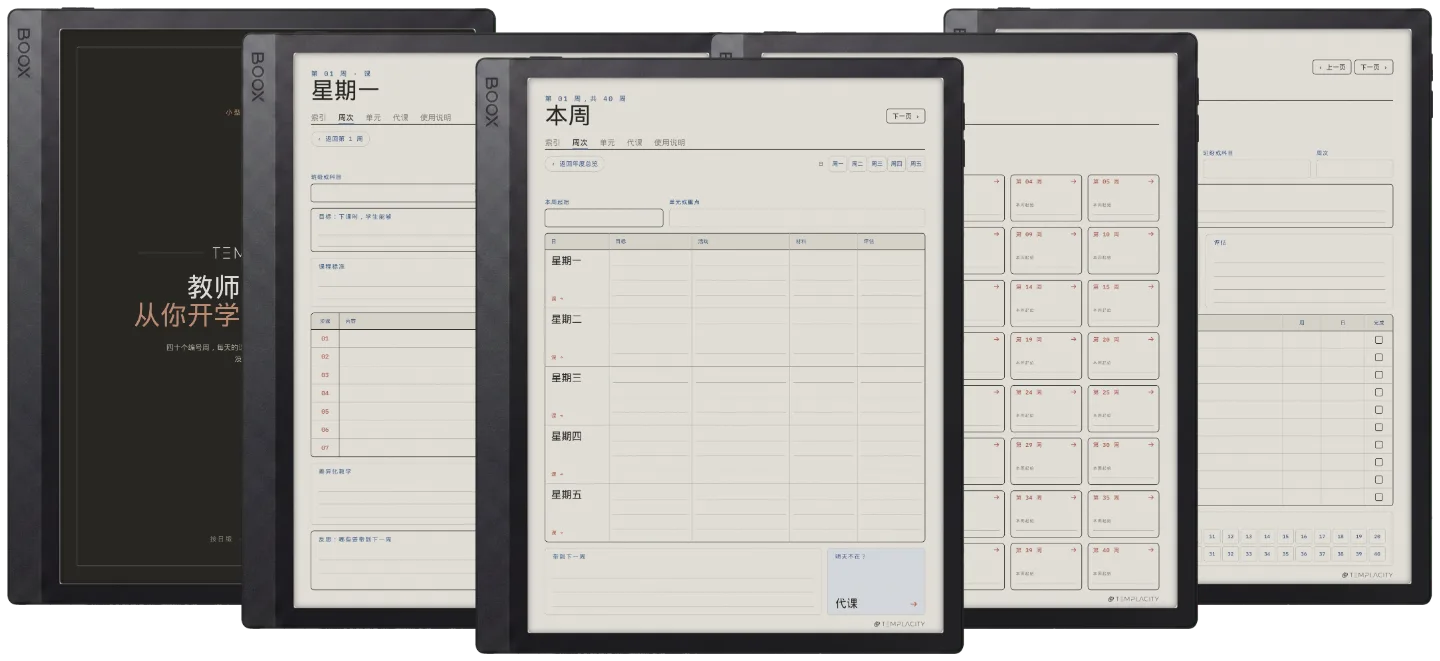The height and width of the screenshot is (661, 1440).
Task: Tap 返回第 1 周 on the 星期一 page
Action: [x=341, y=139]
